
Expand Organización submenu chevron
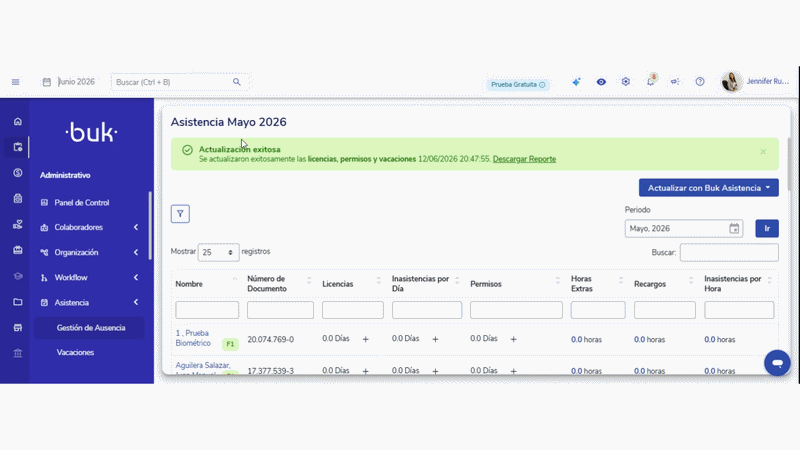[136, 252]
